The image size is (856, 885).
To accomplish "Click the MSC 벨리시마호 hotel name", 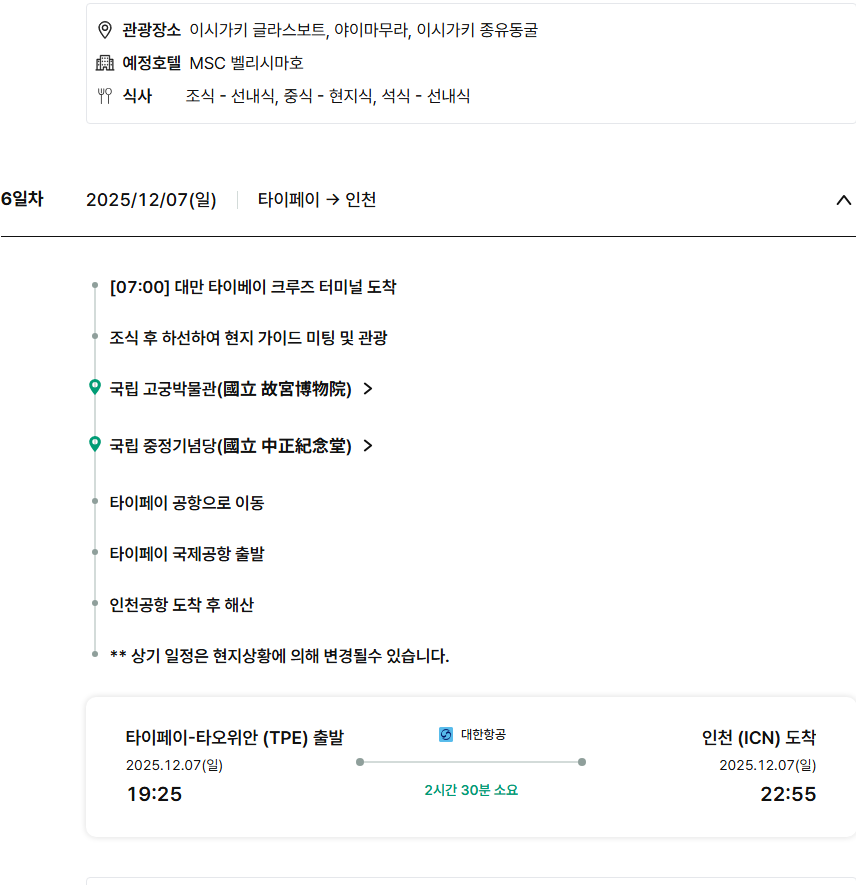I will (x=246, y=63).
